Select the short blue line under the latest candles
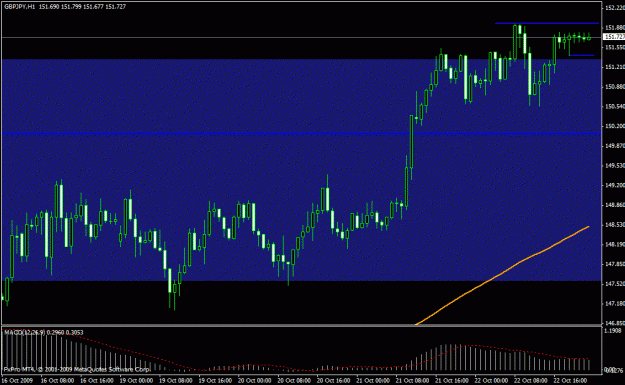 click(582, 55)
